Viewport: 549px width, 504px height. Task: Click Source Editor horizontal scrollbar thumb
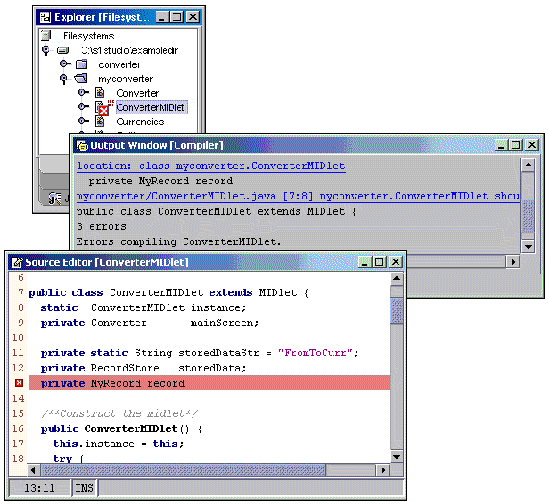(183, 470)
